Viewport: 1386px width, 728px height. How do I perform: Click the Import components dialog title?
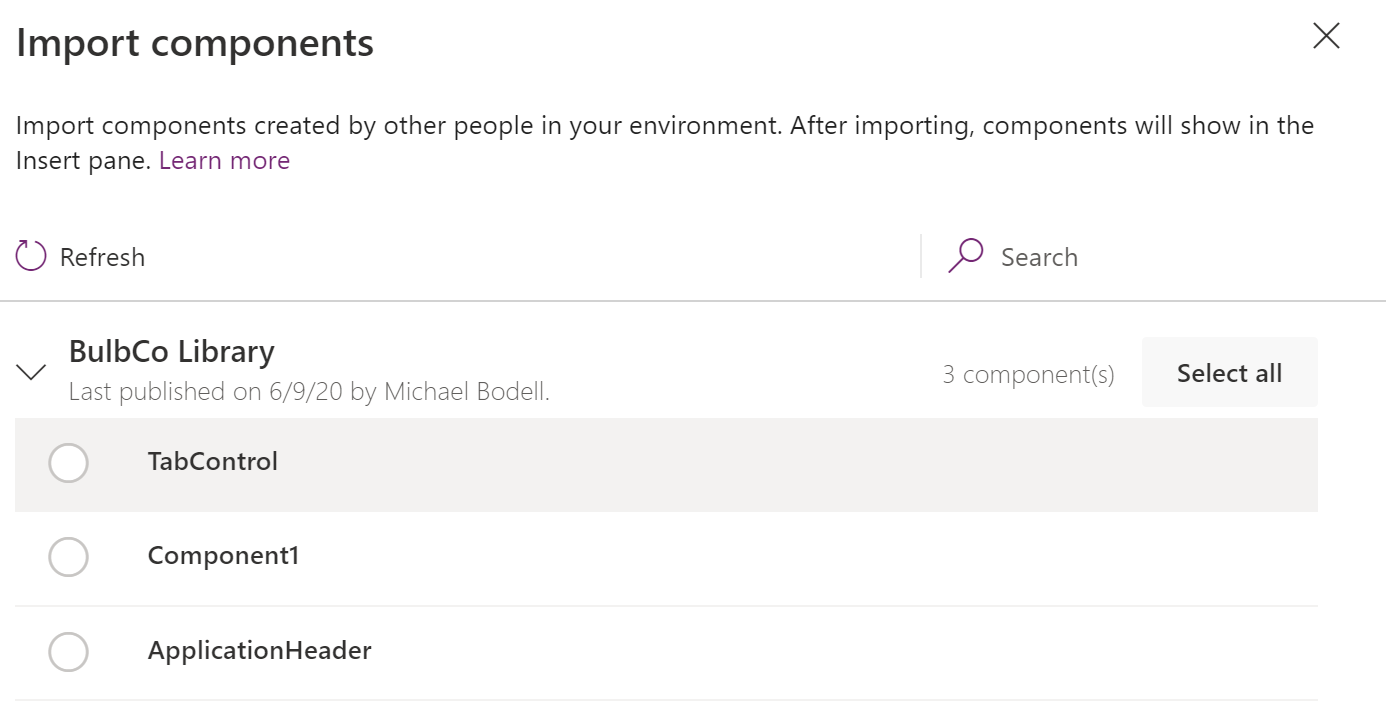[195, 44]
